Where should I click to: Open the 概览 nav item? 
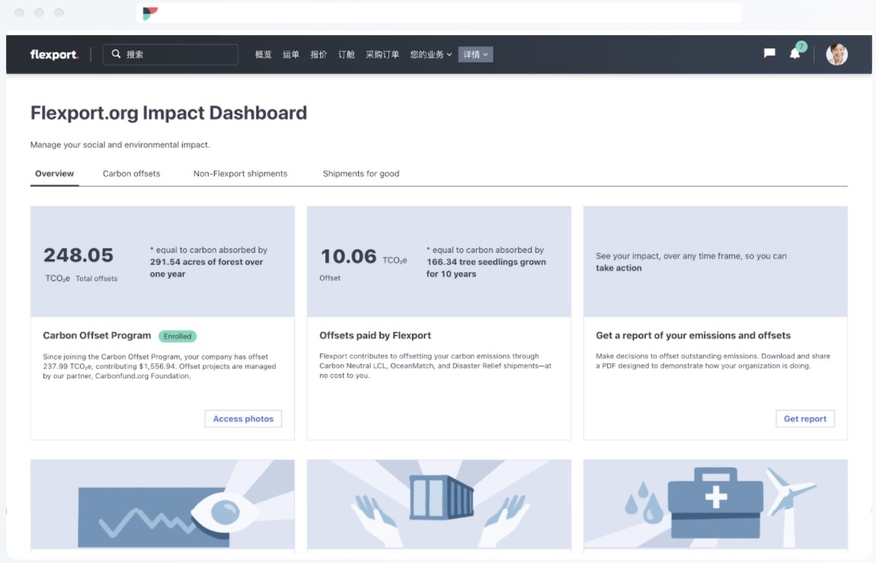click(x=263, y=54)
